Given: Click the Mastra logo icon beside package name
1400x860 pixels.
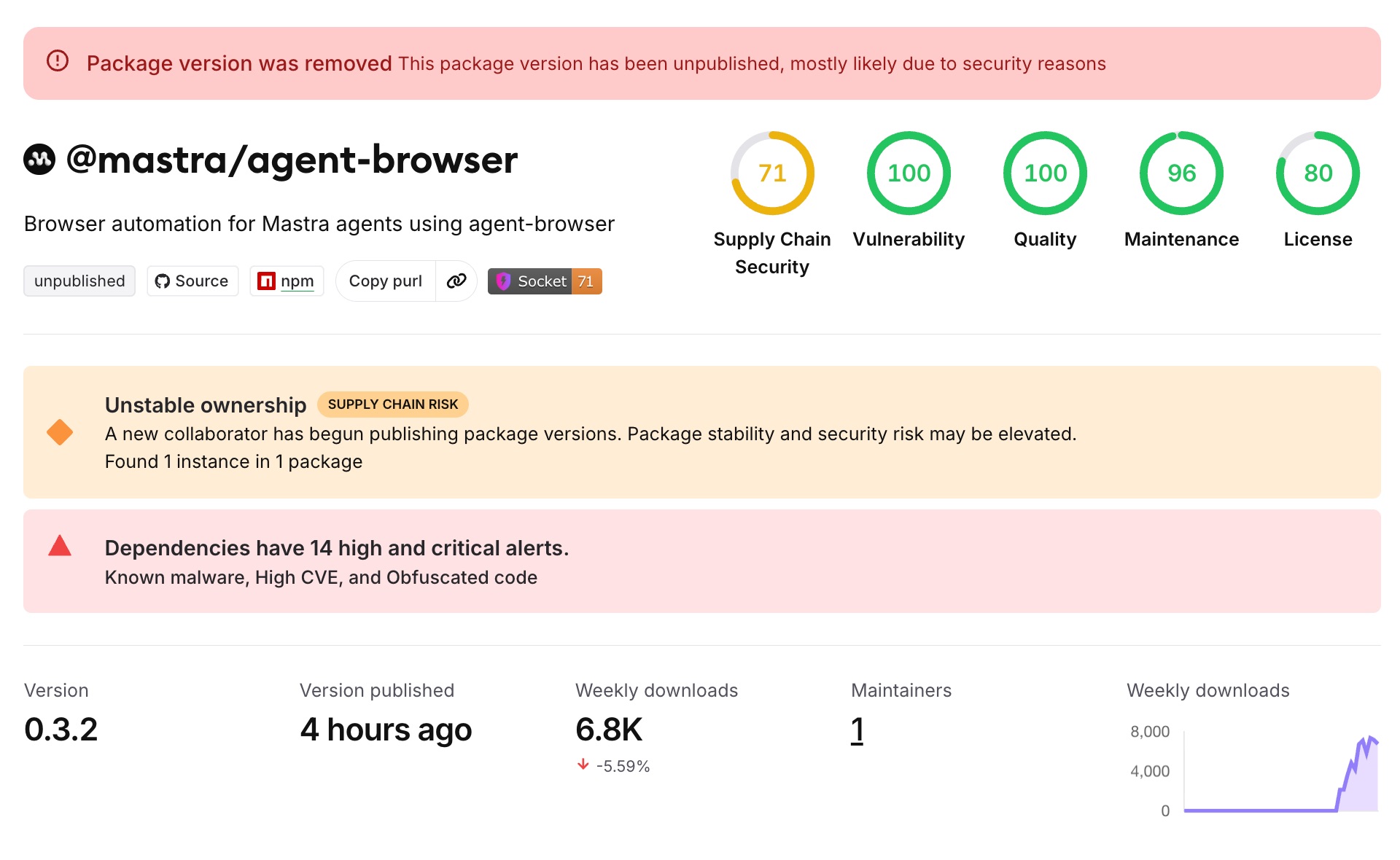Looking at the screenshot, I should pos(39,160).
